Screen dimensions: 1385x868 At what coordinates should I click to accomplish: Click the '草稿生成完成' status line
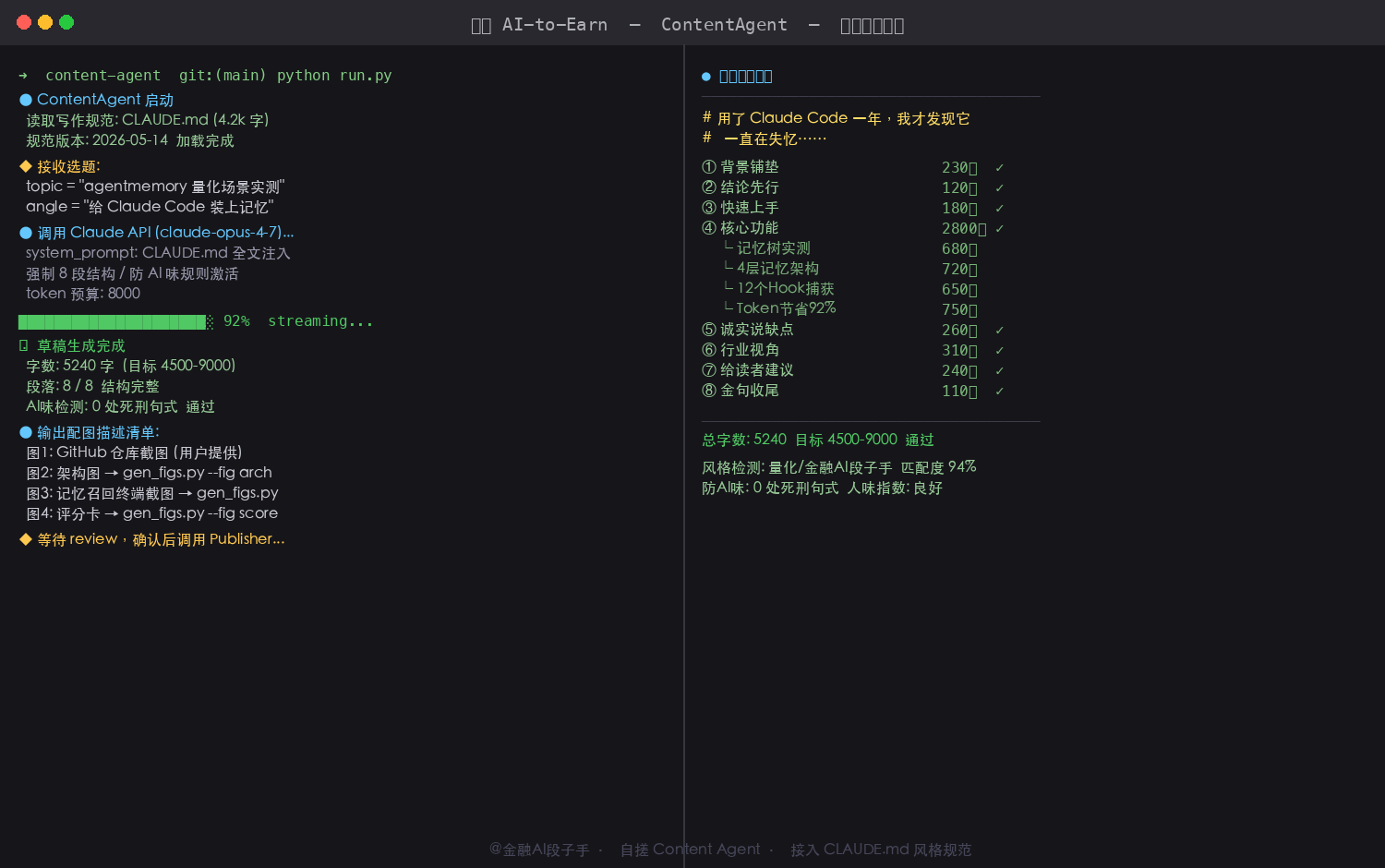tap(72, 345)
